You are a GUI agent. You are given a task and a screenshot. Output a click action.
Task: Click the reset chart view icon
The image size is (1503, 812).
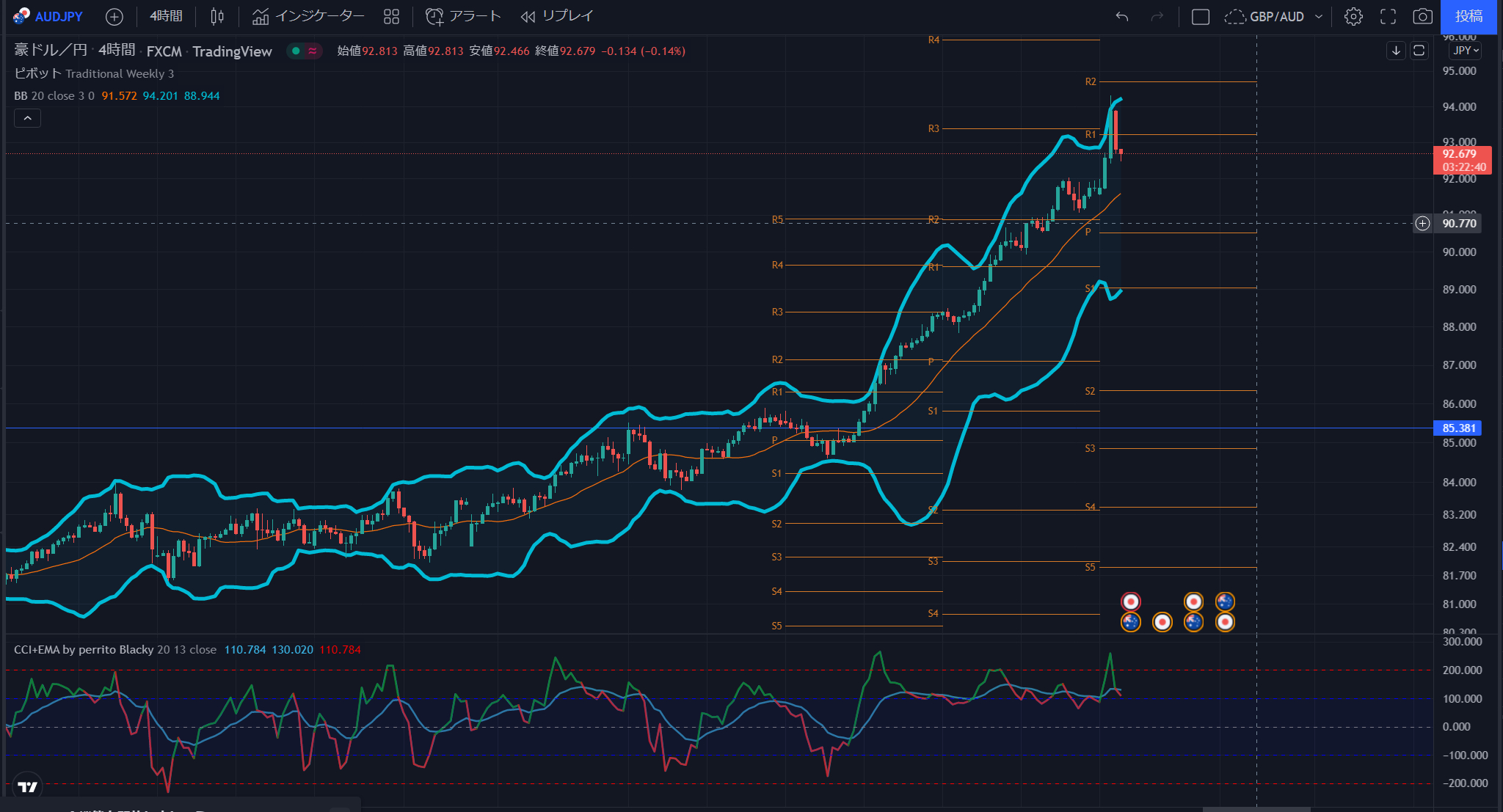(x=1419, y=51)
